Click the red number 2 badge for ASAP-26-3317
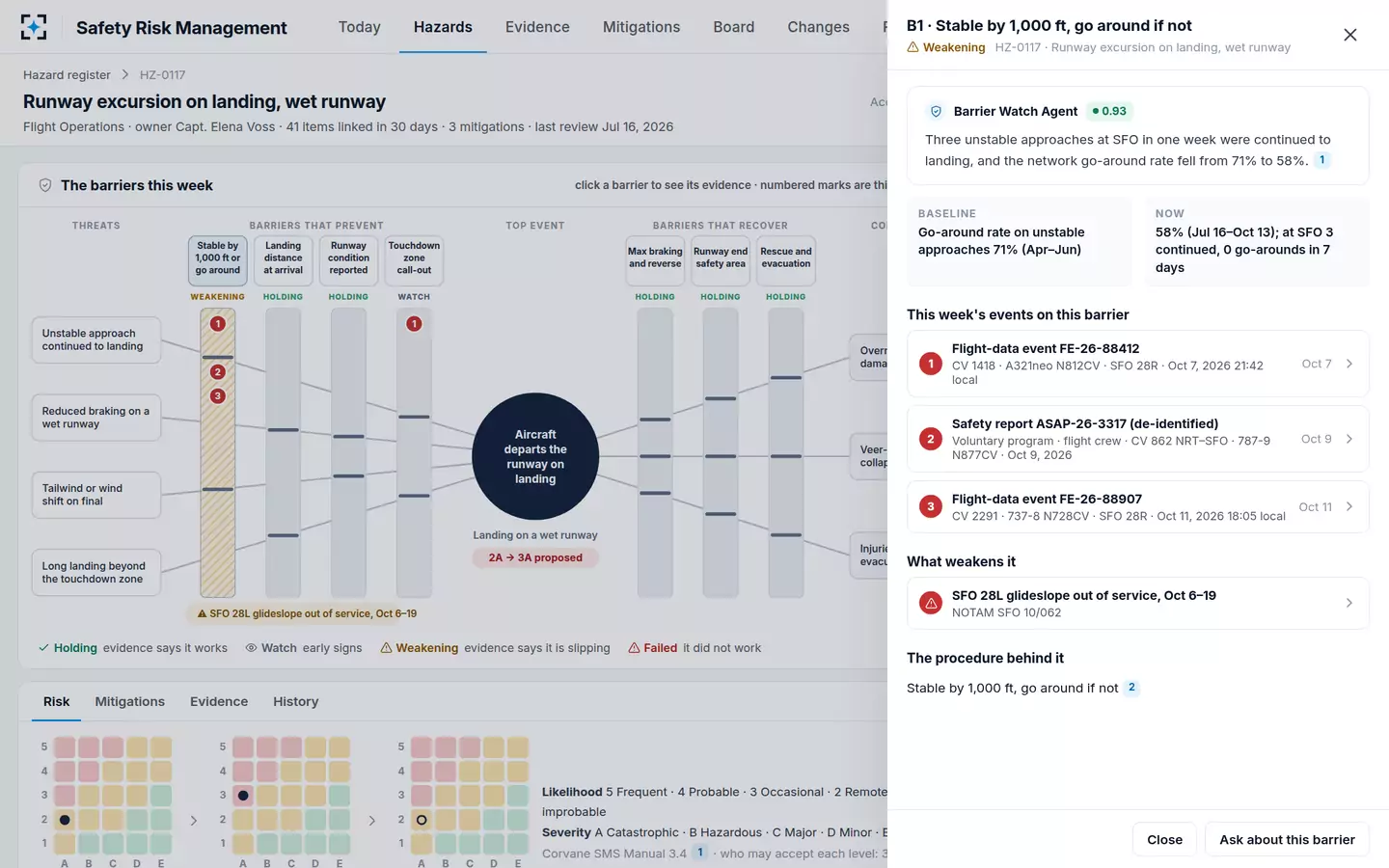The image size is (1389, 868). click(x=931, y=439)
